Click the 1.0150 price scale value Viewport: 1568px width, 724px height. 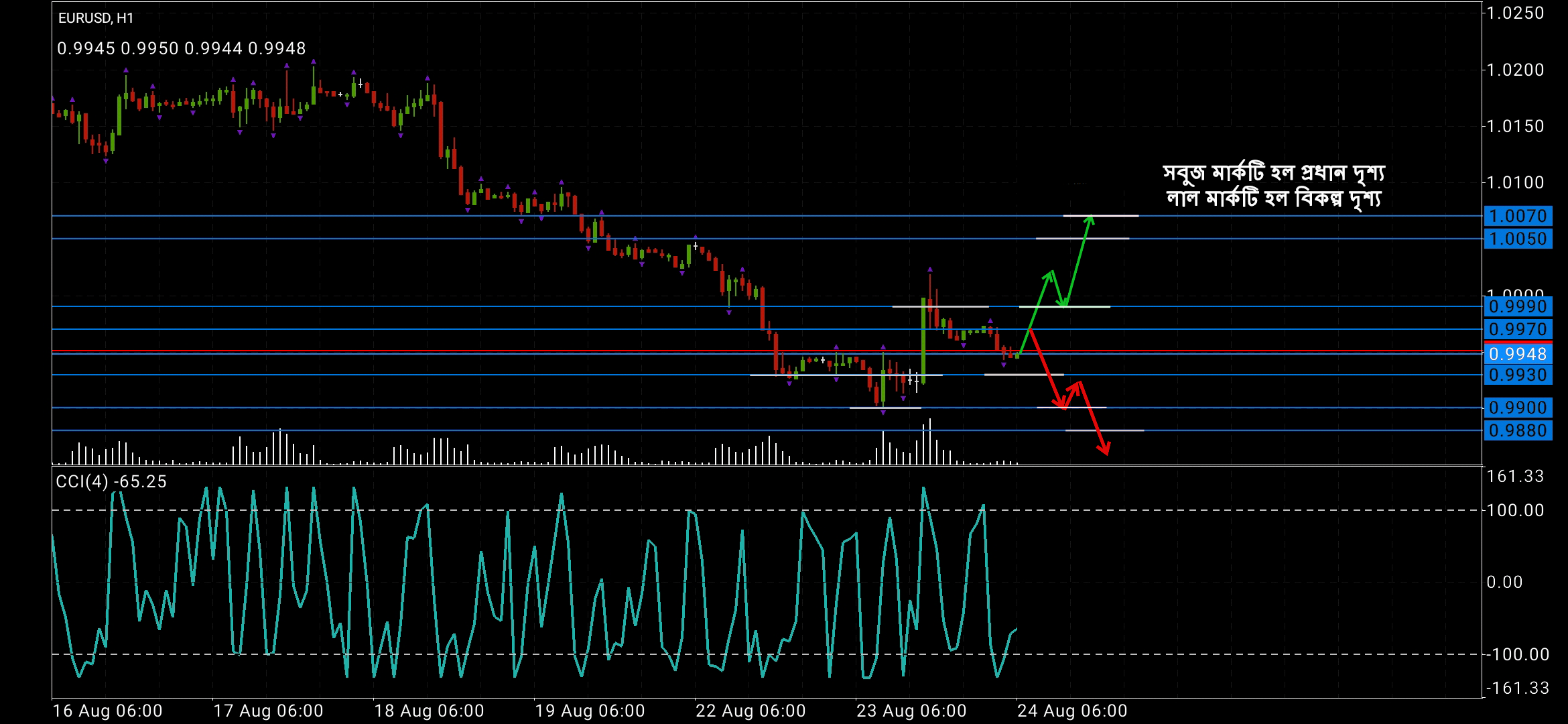coord(1515,126)
